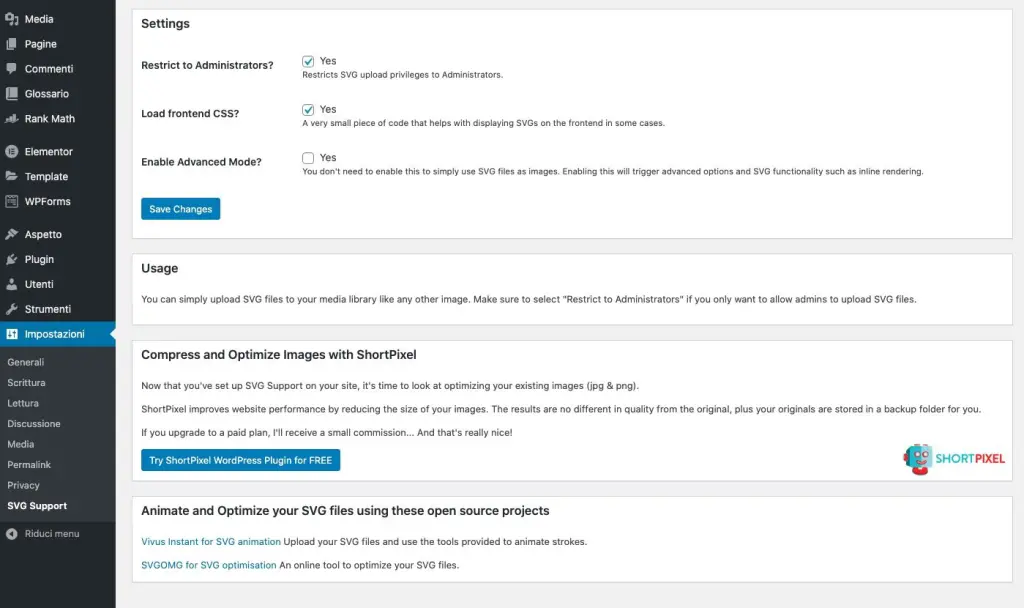The height and width of the screenshot is (608, 1024).
Task: Click Try ShortPixel WordPress Plugin for FREE
Action: click(x=240, y=460)
